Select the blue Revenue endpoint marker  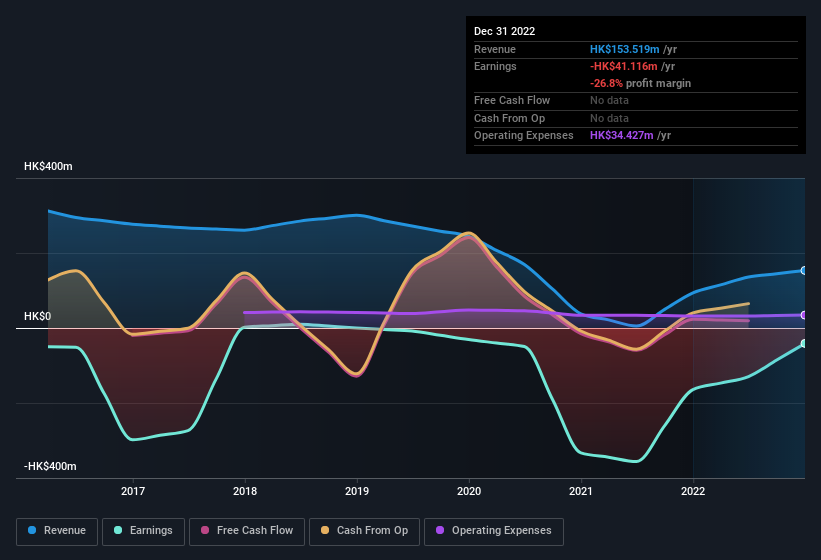pyautogui.click(x=804, y=271)
